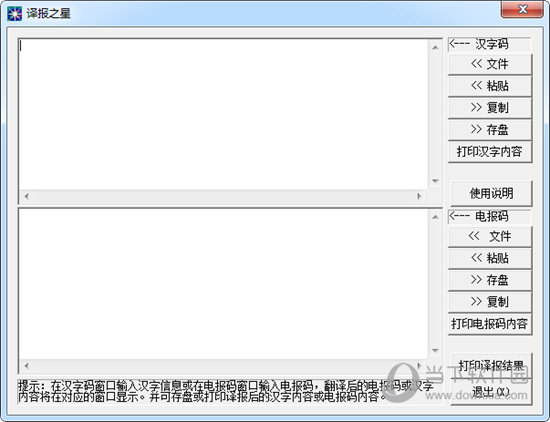Click up arrow of upper text area scrollbar
Image resolution: width=550 pixels, height=422 pixels.
tap(435, 47)
